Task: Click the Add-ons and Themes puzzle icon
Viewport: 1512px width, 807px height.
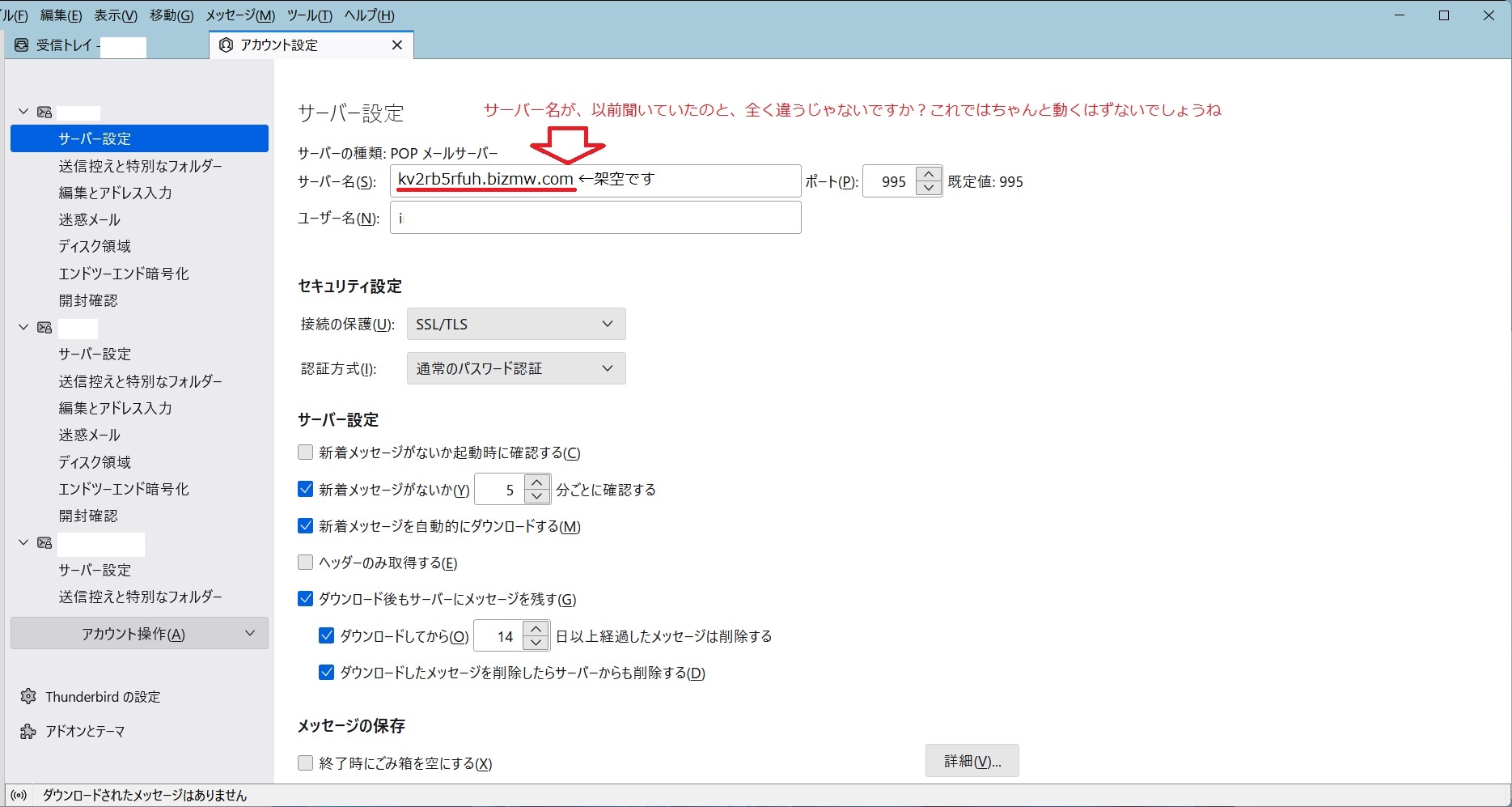Action: click(x=28, y=732)
